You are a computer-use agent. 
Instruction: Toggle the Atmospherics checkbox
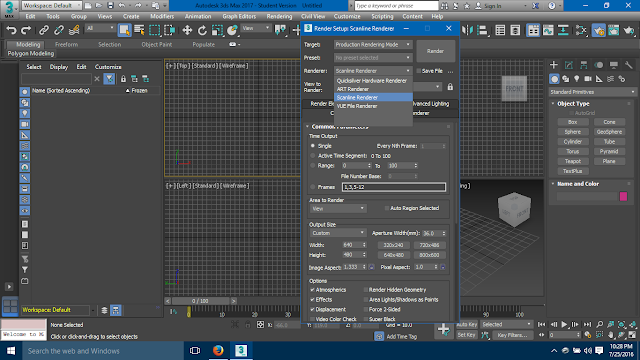click(x=313, y=290)
